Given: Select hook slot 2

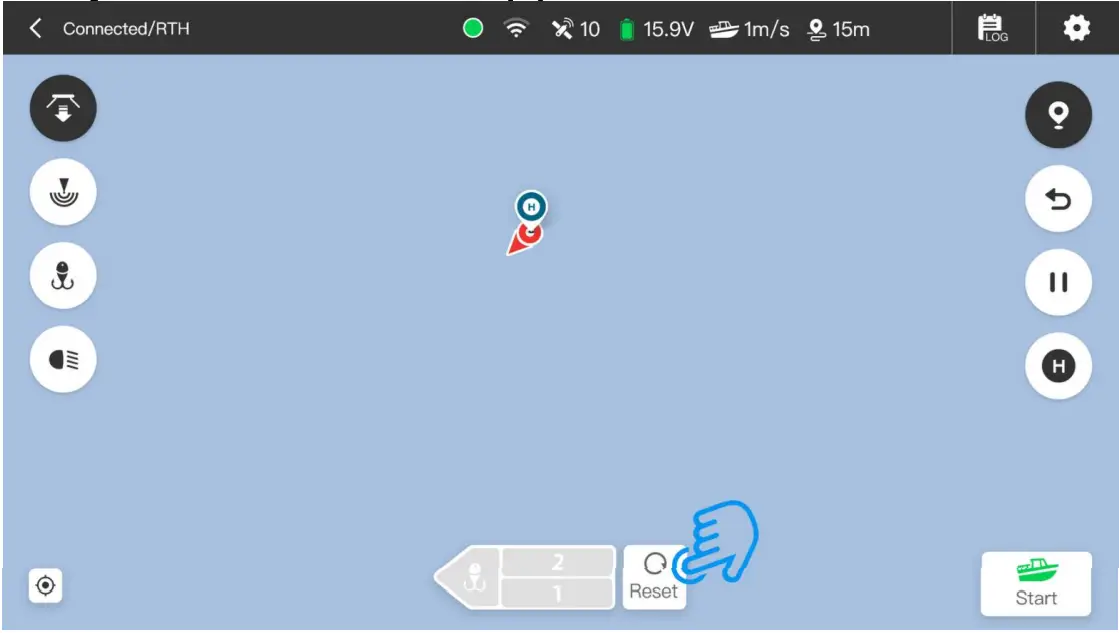Looking at the screenshot, I should click(x=557, y=562).
